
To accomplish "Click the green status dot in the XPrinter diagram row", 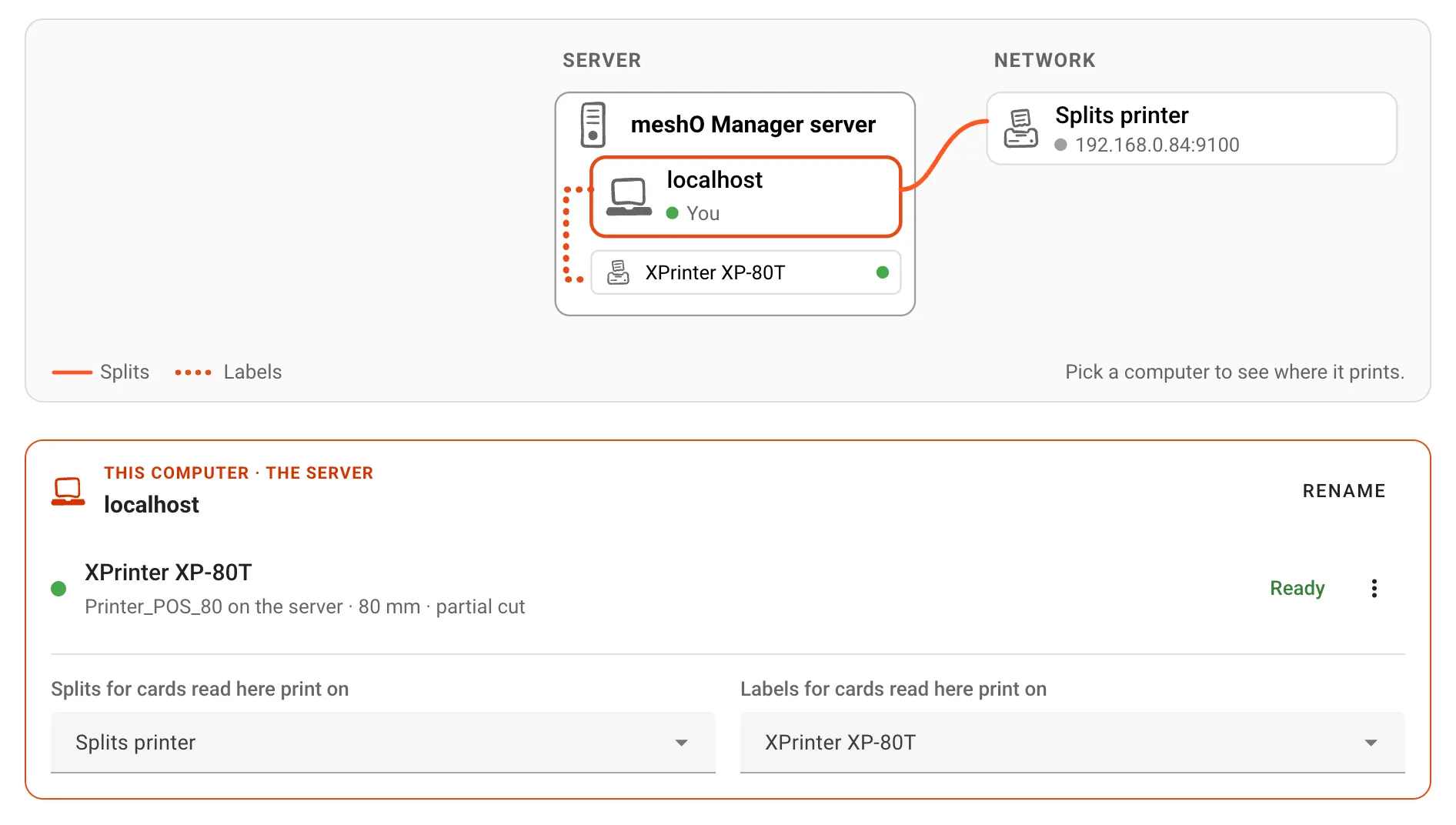I will tap(883, 272).
